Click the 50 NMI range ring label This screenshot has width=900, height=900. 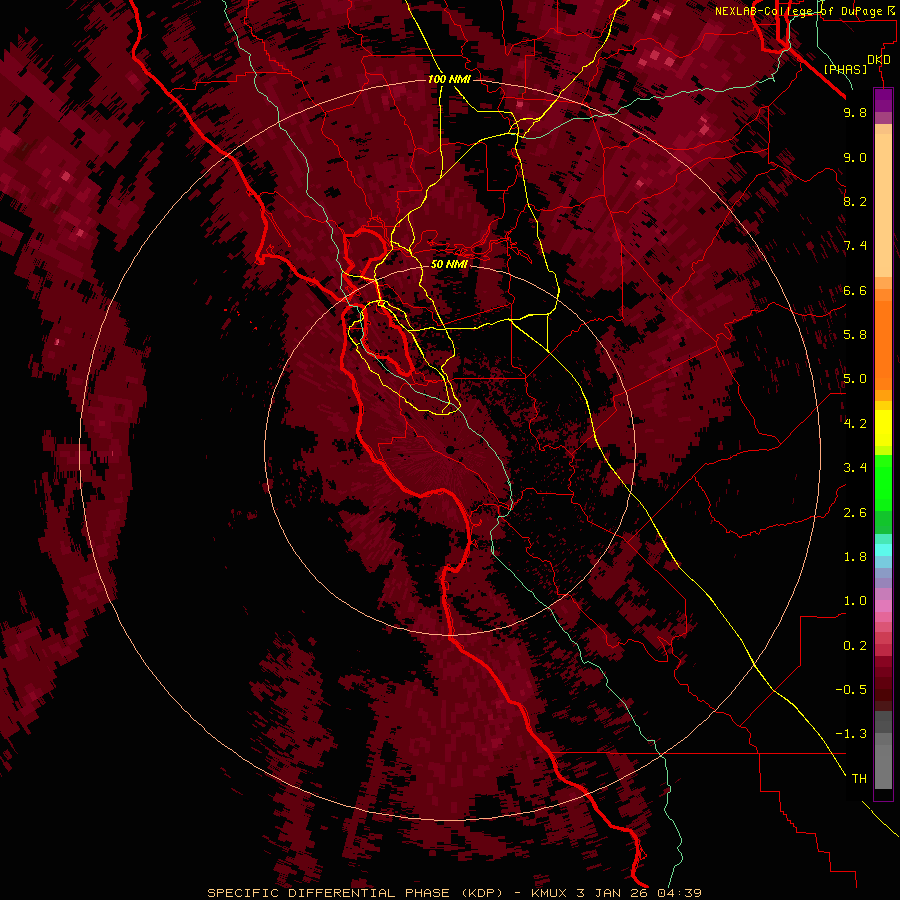449,264
